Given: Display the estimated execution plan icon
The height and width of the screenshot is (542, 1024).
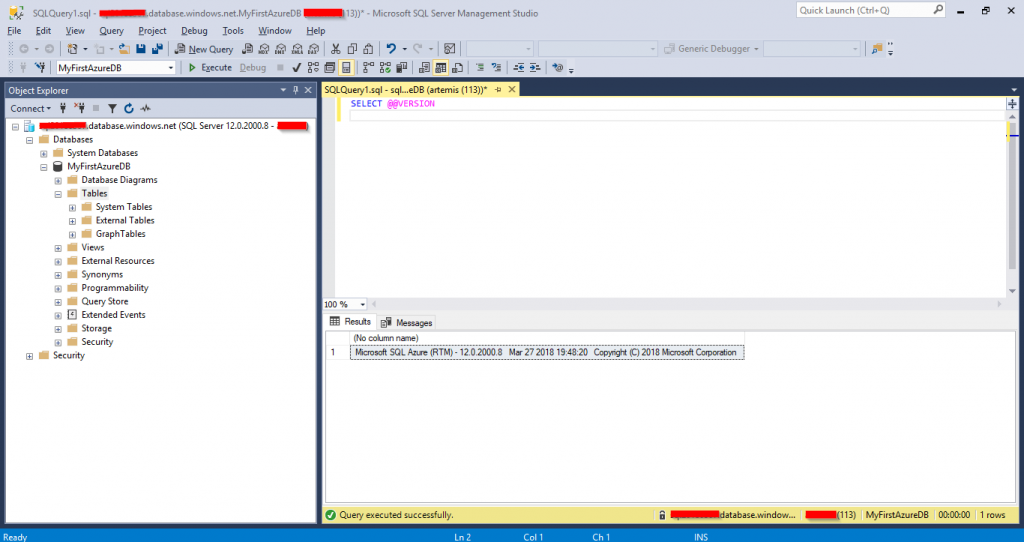Looking at the screenshot, I should point(313,67).
